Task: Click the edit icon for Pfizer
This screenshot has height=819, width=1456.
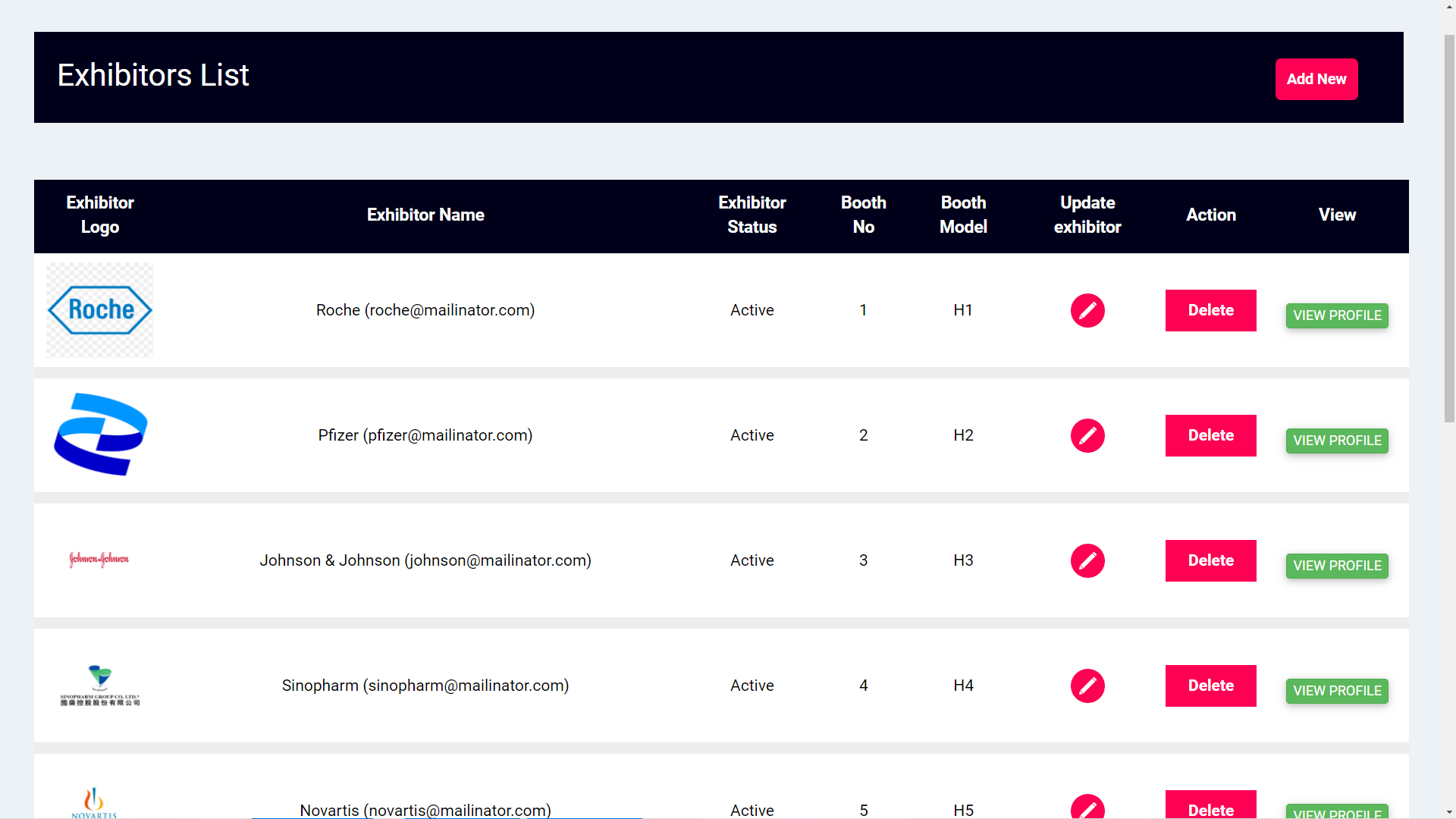Action: (1088, 435)
